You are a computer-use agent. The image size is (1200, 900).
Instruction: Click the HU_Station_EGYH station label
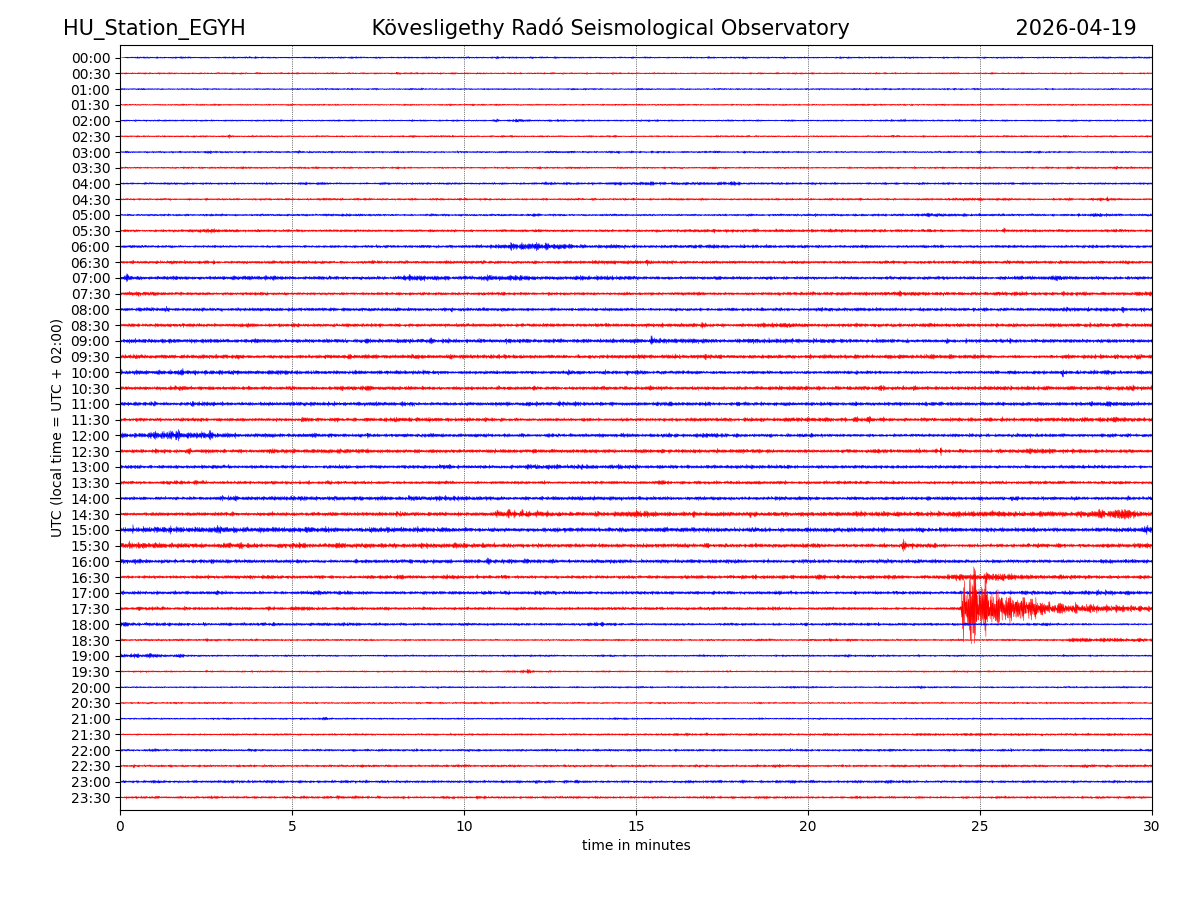[x=154, y=28]
